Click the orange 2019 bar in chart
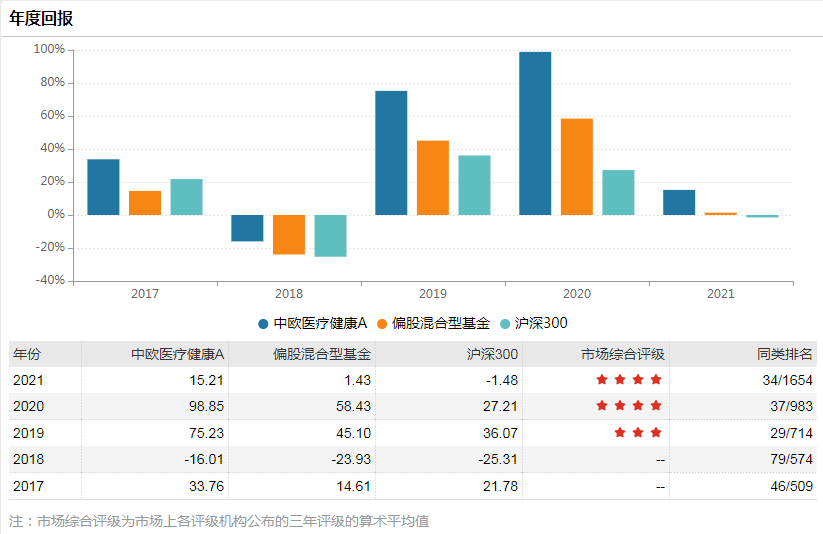Screen dimensions: 823x534 click(x=433, y=177)
